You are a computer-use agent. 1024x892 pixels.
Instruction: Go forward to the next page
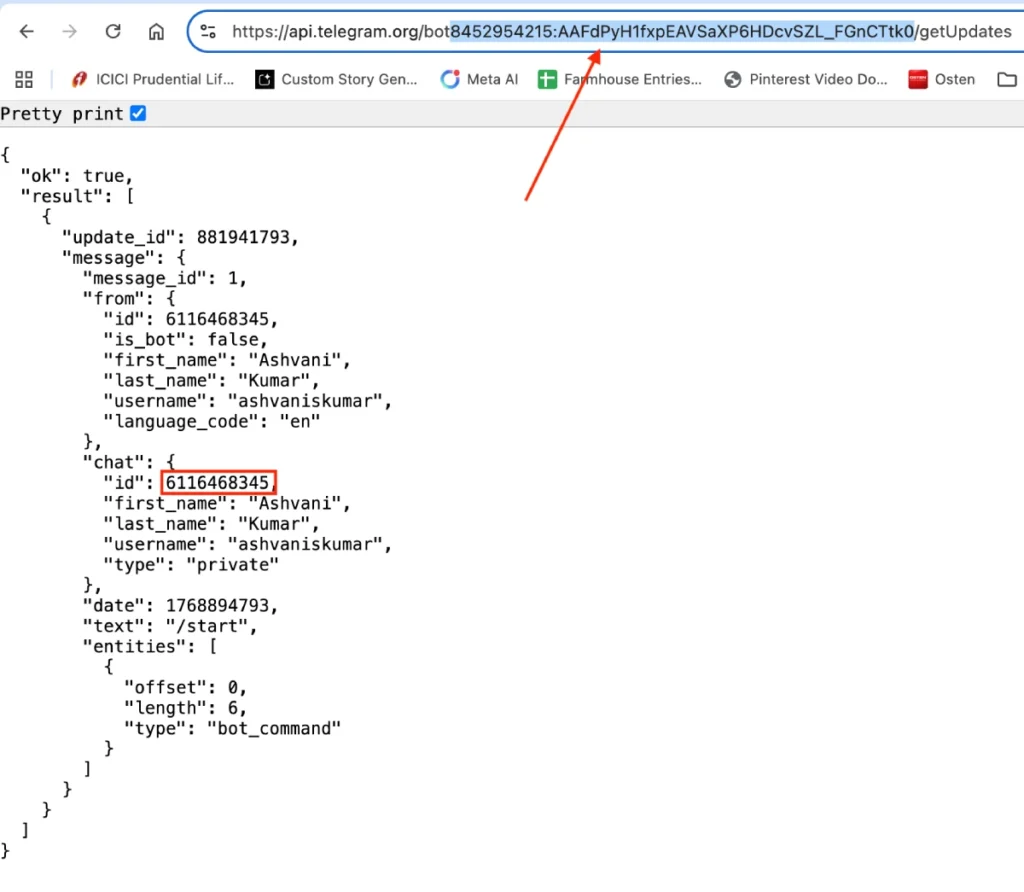[x=69, y=31]
